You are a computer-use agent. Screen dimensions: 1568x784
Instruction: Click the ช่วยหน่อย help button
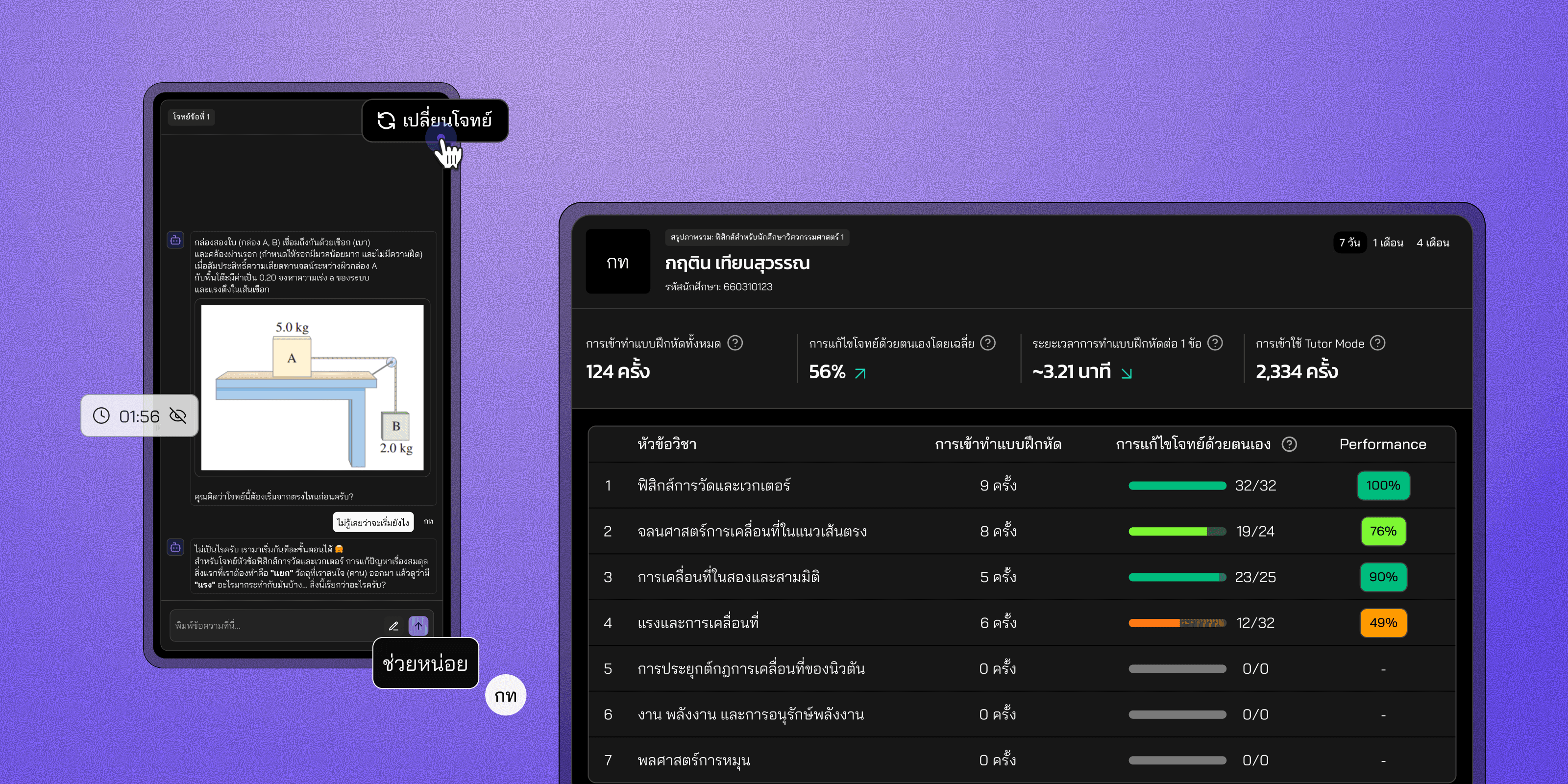click(425, 663)
